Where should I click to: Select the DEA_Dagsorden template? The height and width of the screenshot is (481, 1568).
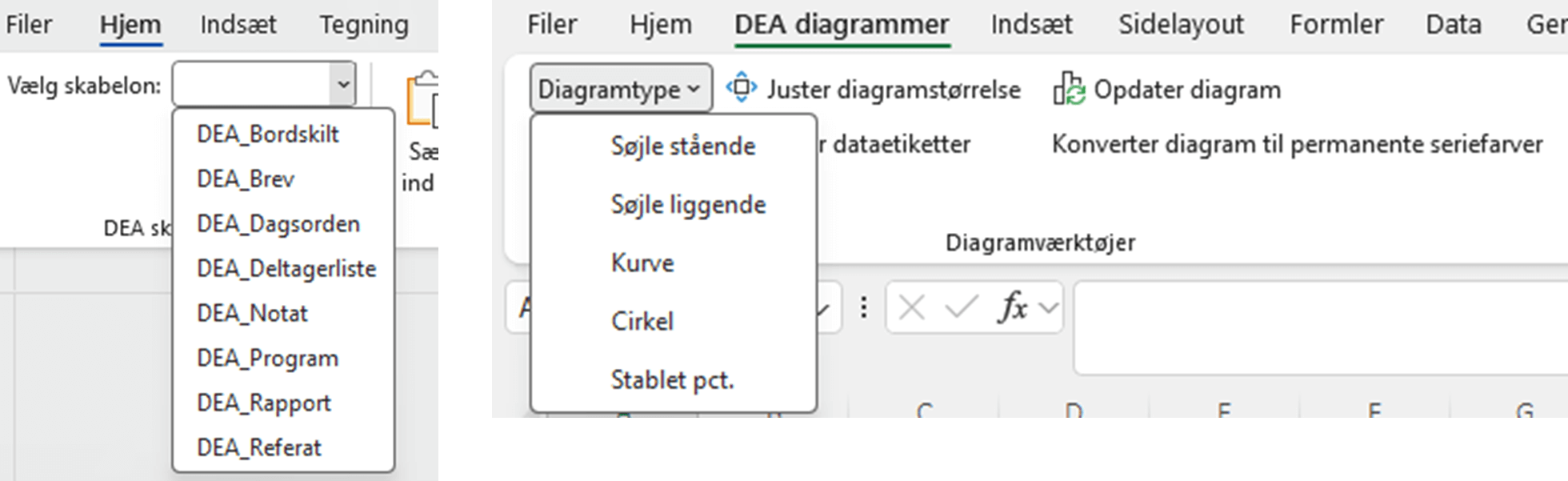coord(278,223)
